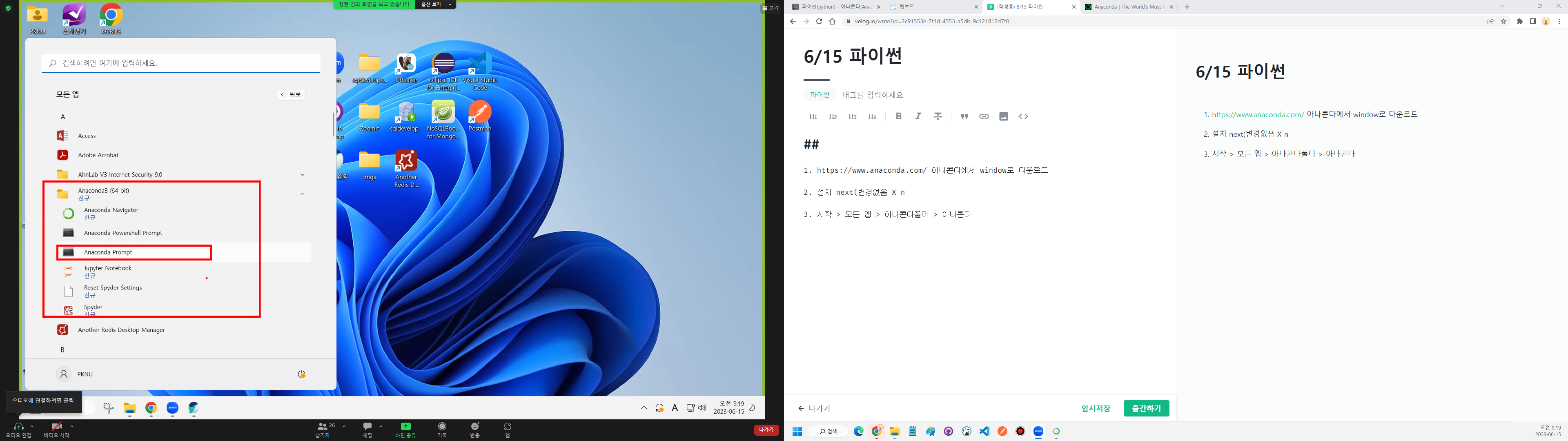Toggle bold formatting in velog editor
The height and width of the screenshot is (441, 1568).
898,116
